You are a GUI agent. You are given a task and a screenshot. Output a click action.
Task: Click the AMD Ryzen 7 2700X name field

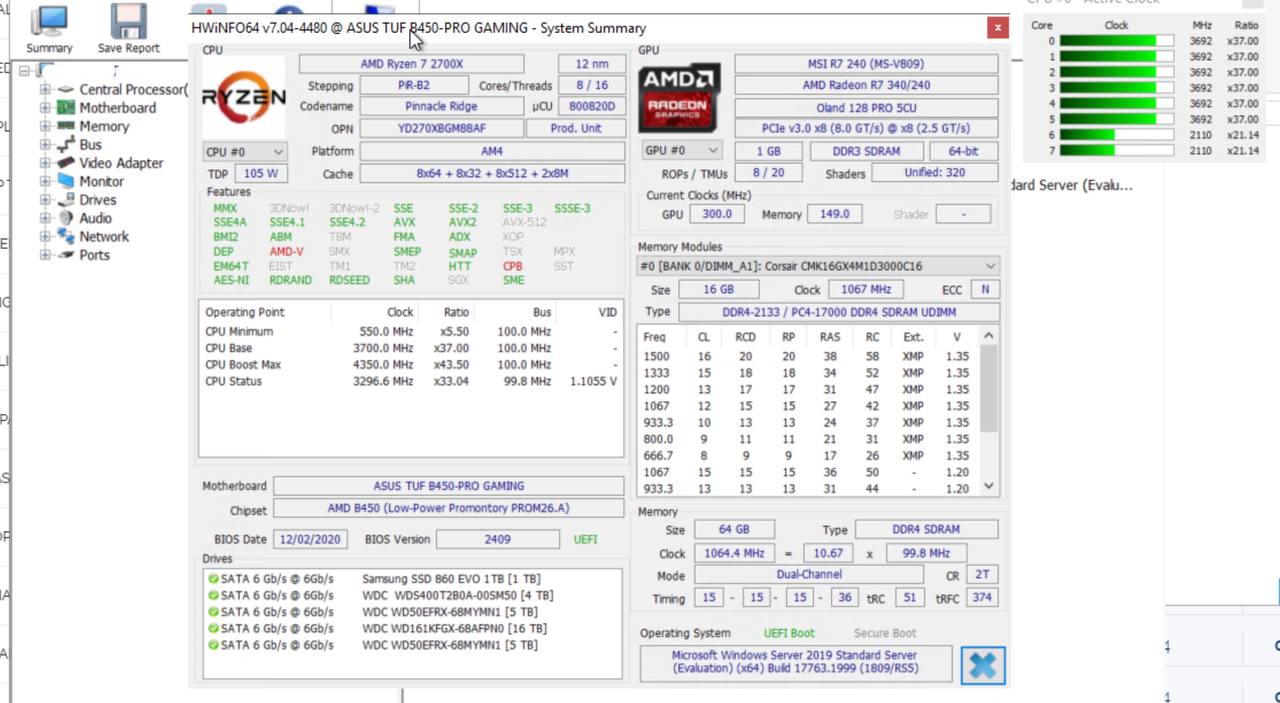point(412,64)
